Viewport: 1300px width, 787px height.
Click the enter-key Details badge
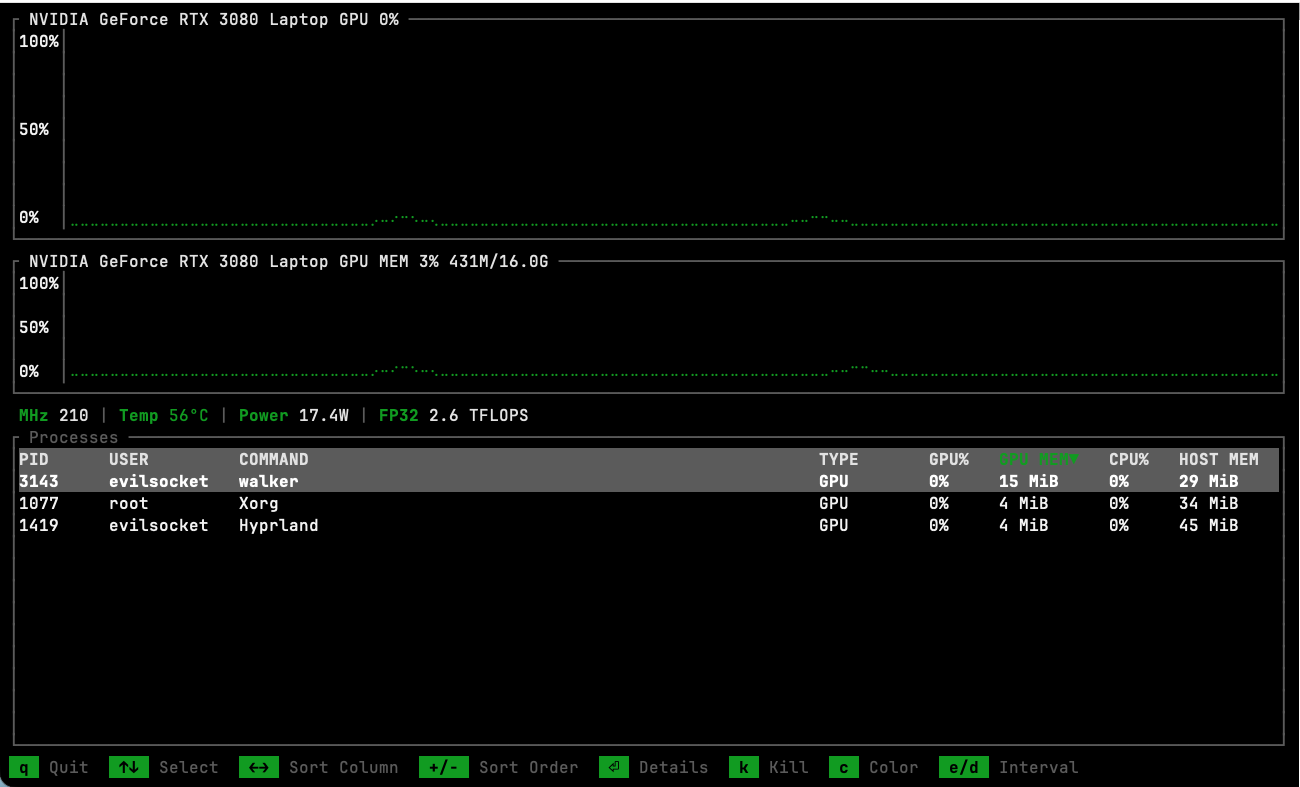614,767
